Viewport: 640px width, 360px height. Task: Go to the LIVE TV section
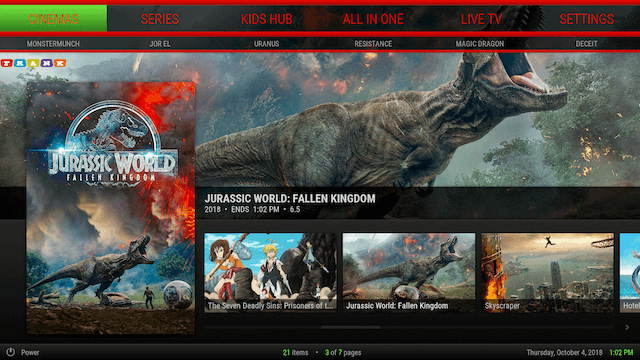(480, 19)
